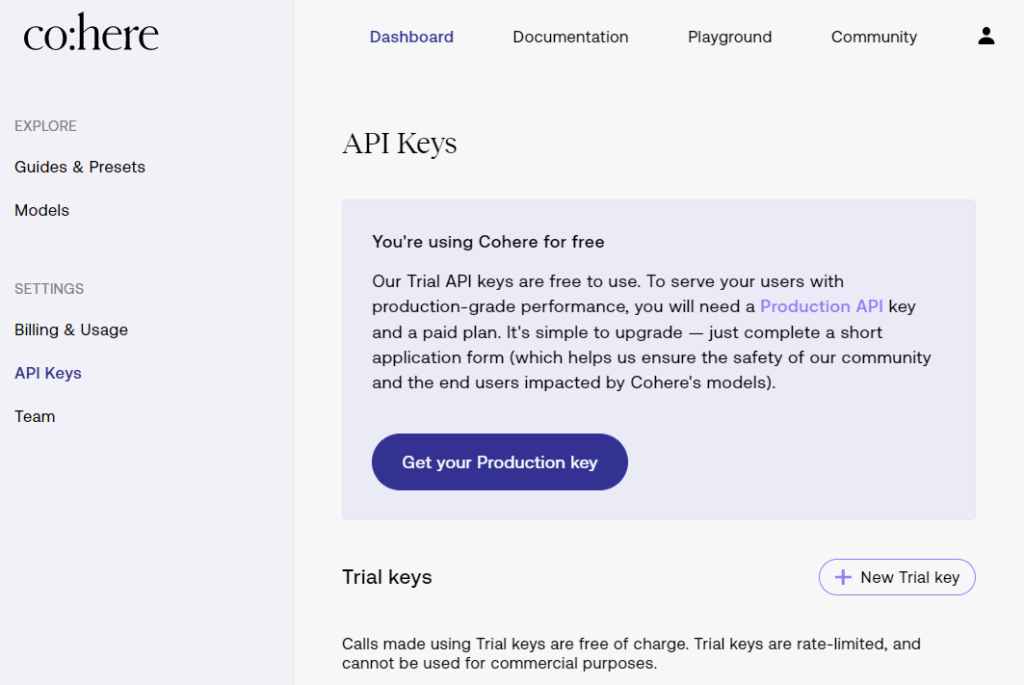
Task: Select Guides & Presets in sidebar
Action: pyautogui.click(x=80, y=167)
